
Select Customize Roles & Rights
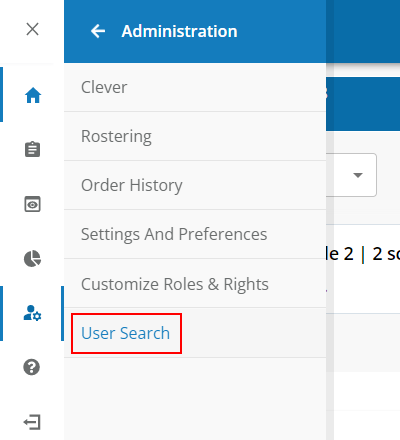tap(195, 284)
